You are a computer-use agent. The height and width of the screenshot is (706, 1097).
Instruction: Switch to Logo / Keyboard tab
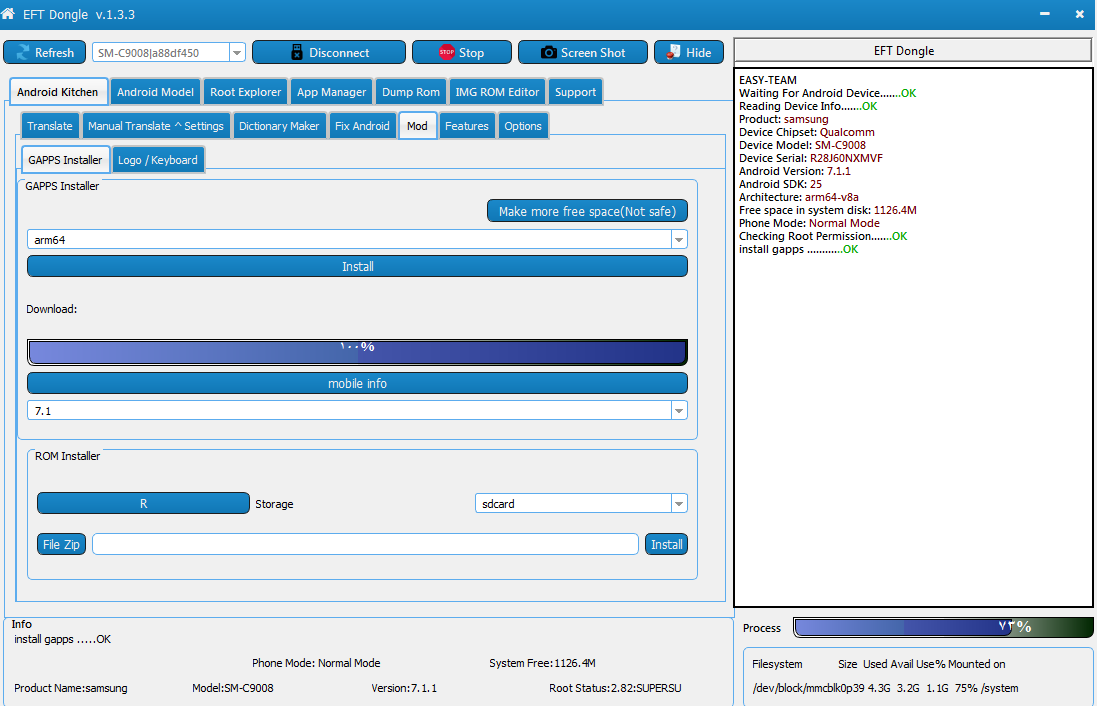[158, 160]
